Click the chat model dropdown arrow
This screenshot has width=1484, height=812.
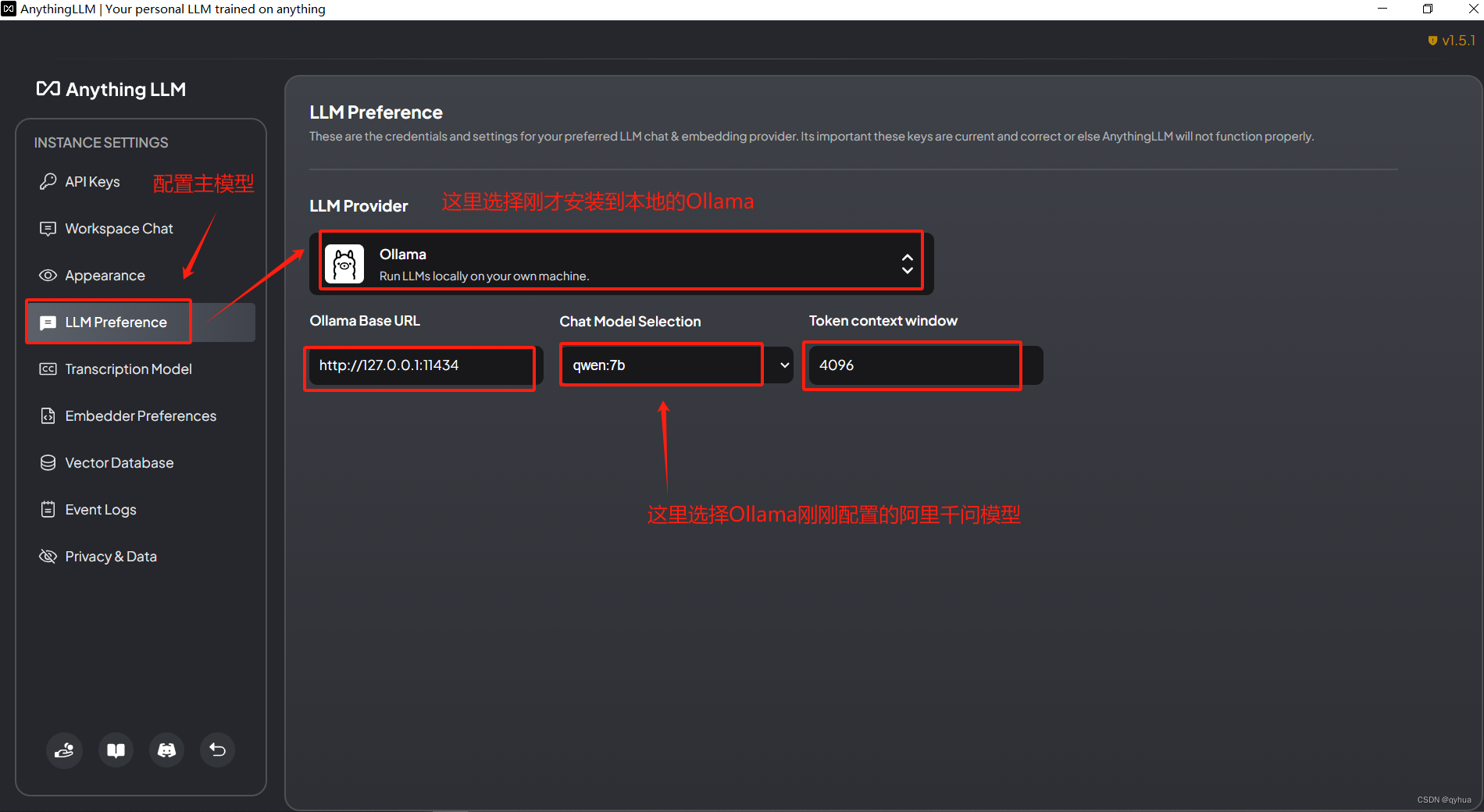click(784, 365)
